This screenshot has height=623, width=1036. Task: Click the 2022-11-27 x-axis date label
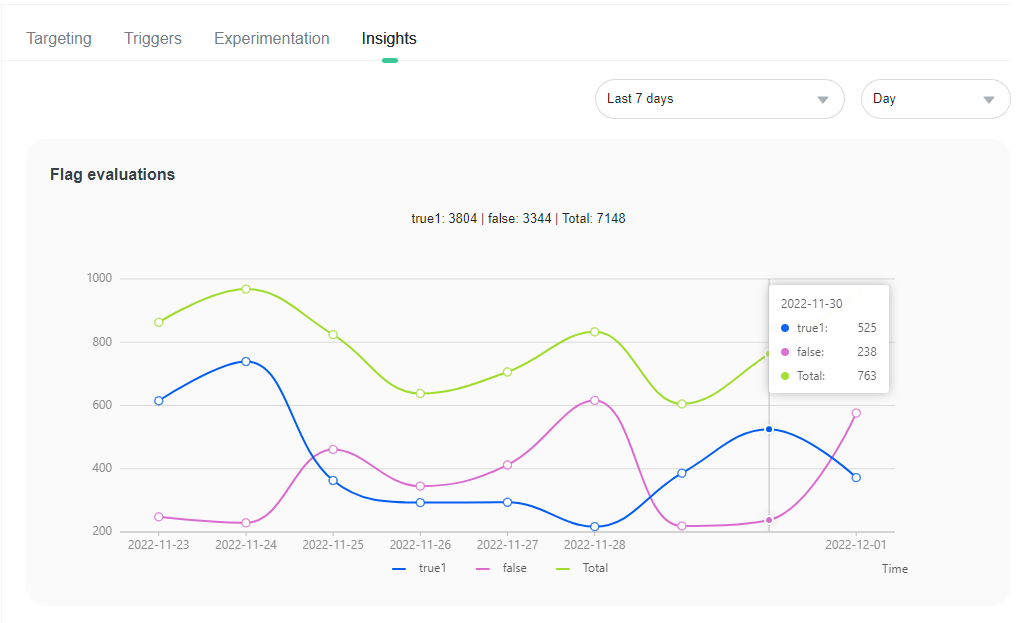point(507,545)
